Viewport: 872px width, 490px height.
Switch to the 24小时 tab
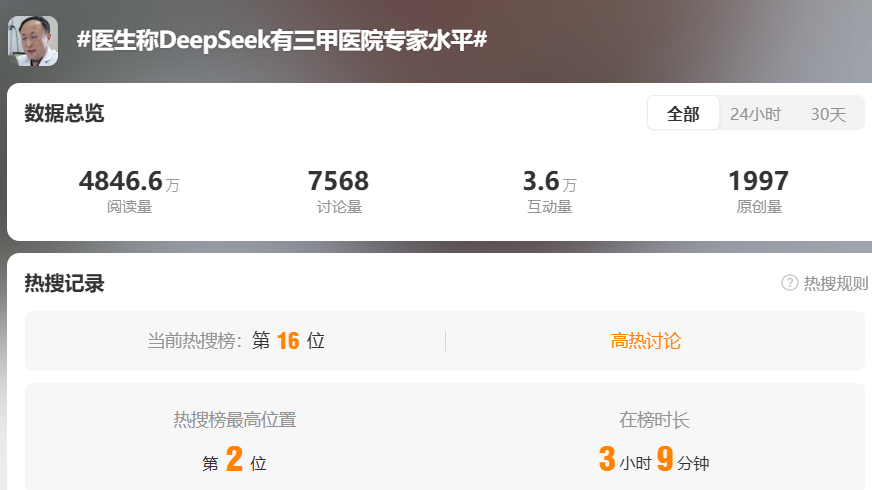pos(755,114)
